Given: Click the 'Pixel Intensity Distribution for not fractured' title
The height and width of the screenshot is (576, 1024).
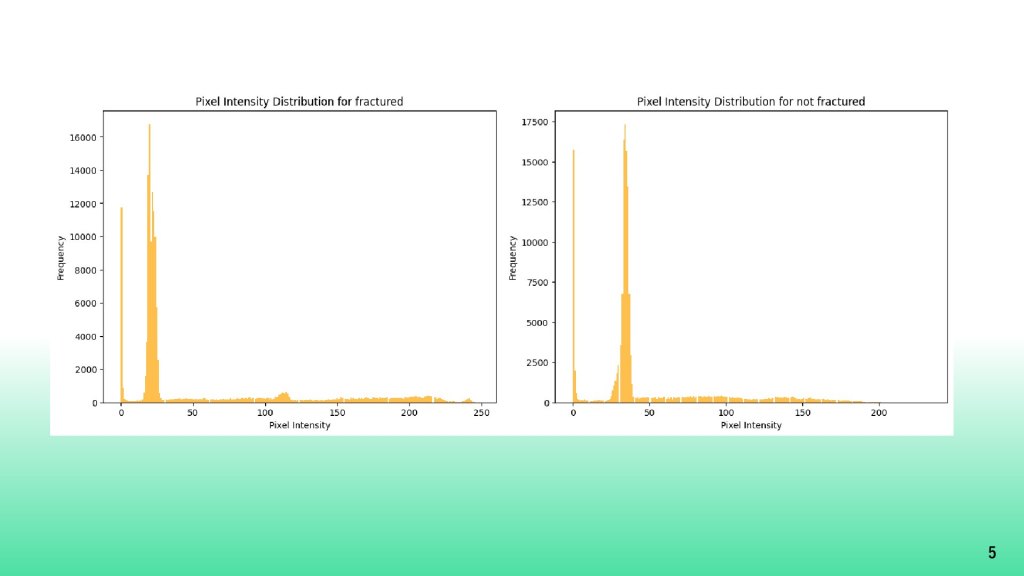Looking at the screenshot, I should click(x=750, y=102).
